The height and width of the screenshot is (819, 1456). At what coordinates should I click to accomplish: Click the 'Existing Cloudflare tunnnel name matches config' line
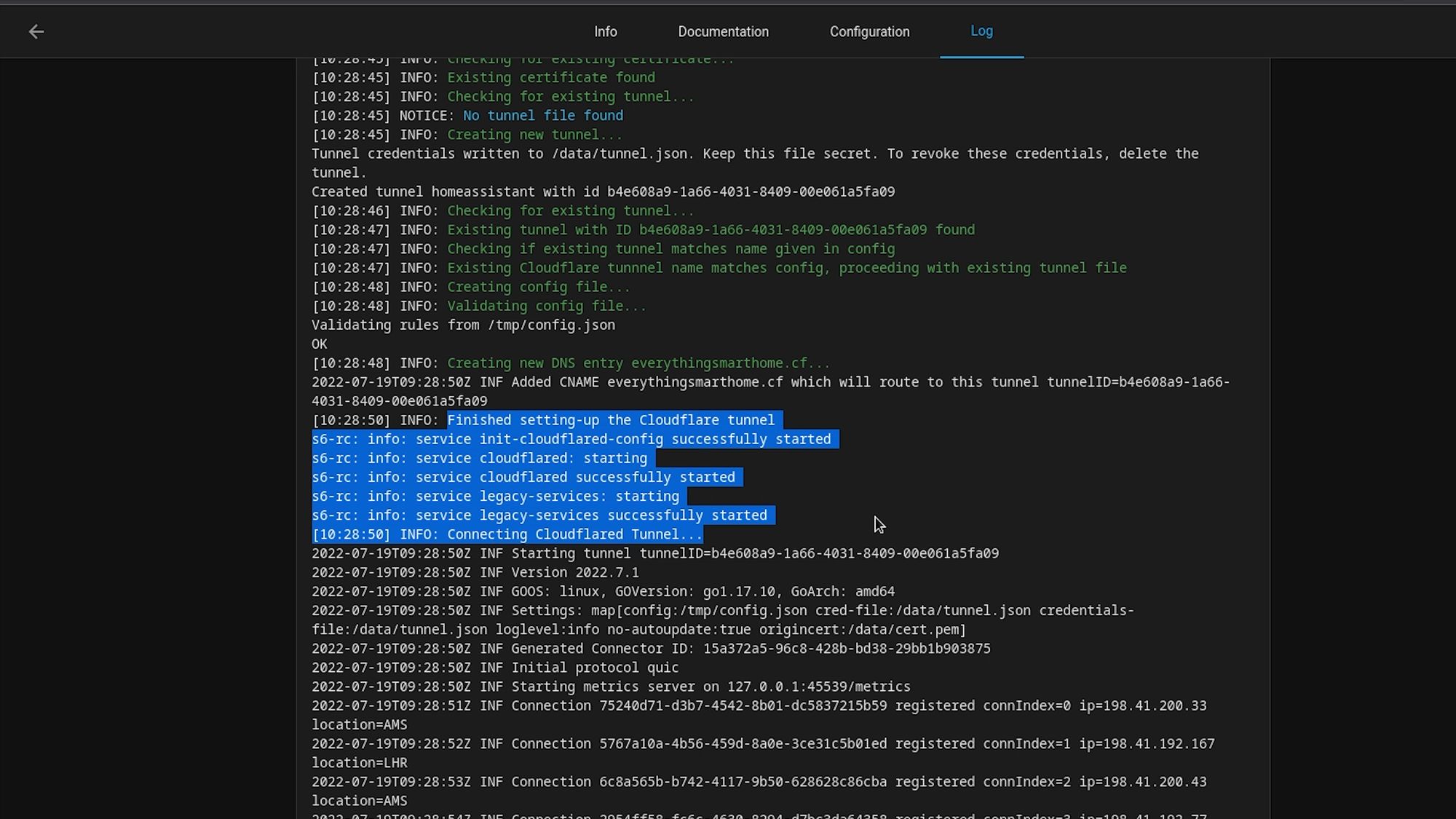click(x=719, y=268)
